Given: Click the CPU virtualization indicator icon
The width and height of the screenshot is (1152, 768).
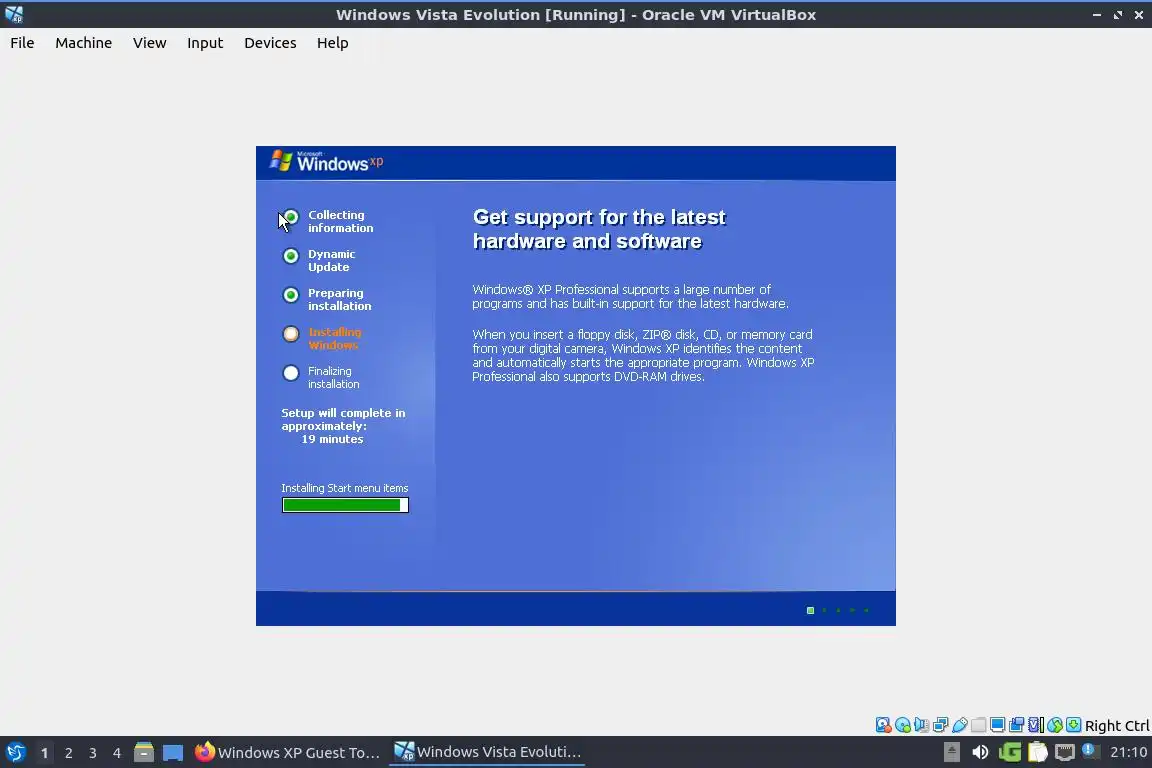Looking at the screenshot, I should coord(1035,725).
